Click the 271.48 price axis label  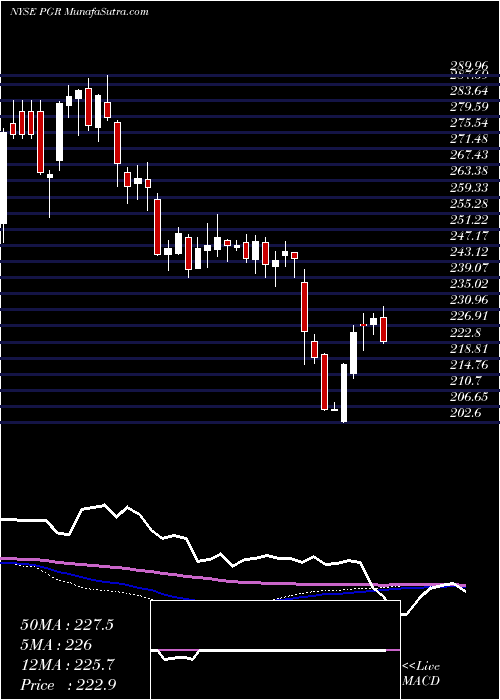click(x=469, y=139)
